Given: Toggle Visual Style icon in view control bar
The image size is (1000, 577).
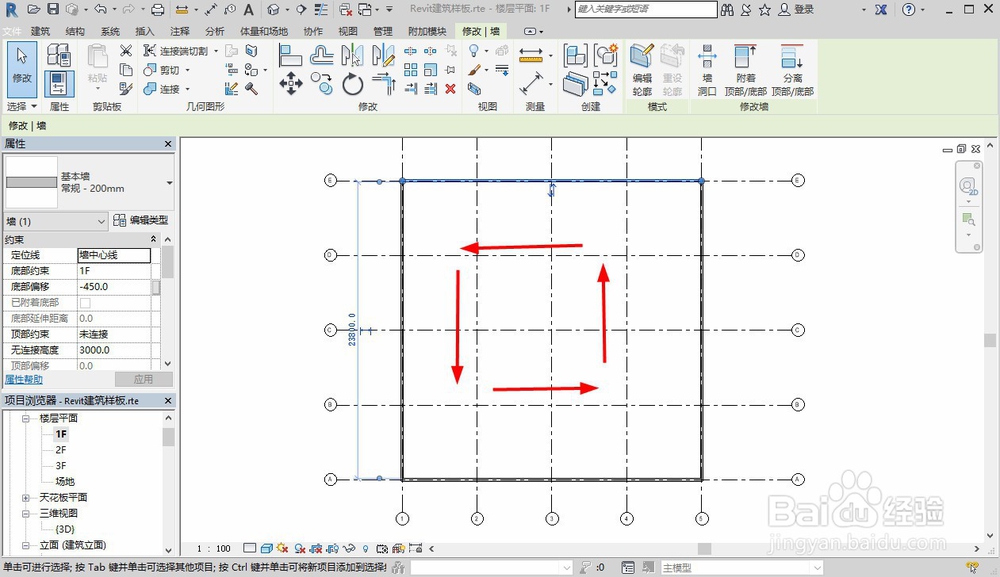Looking at the screenshot, I should coord(267,548).
